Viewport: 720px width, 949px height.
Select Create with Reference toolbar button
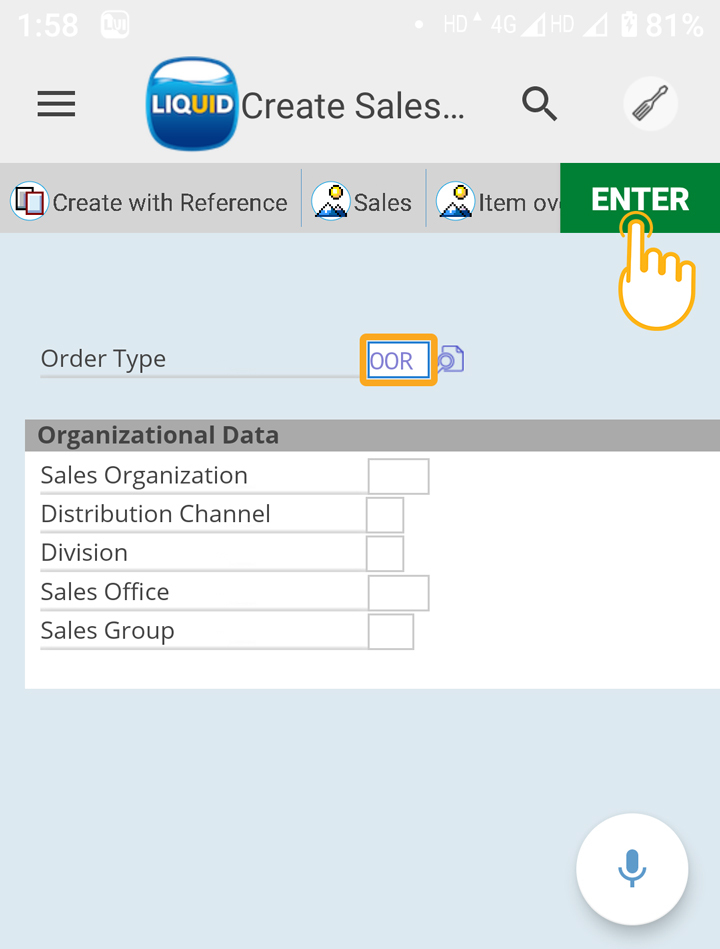(x=150, y=202)
